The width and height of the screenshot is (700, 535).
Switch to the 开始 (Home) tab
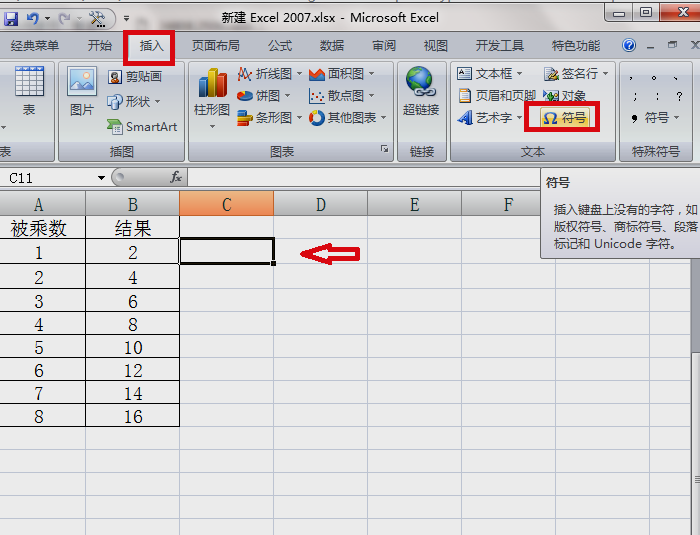tap(100, 46)
